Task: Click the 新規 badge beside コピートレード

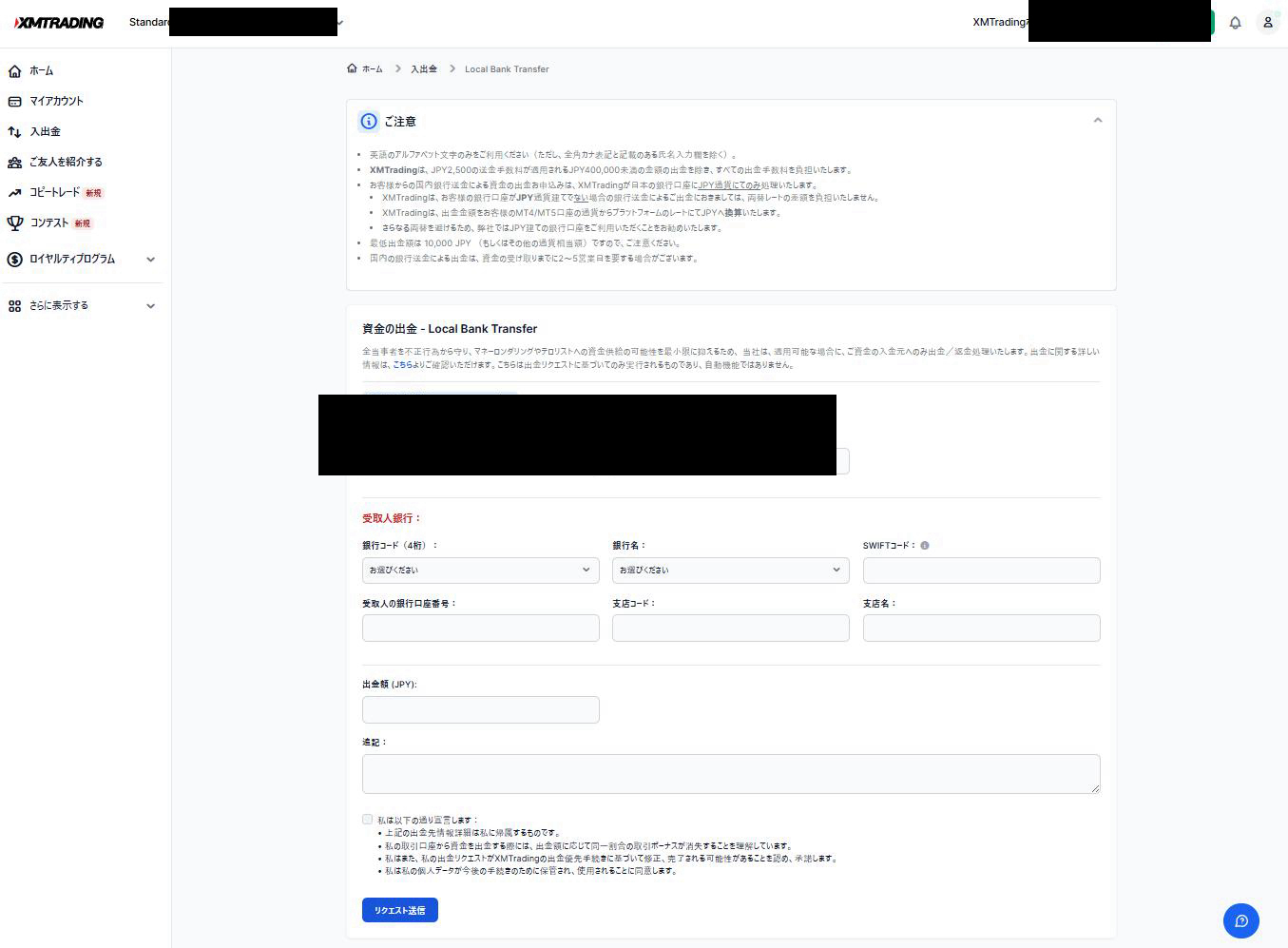Action: pyautogui.click(x=93, y=193)
